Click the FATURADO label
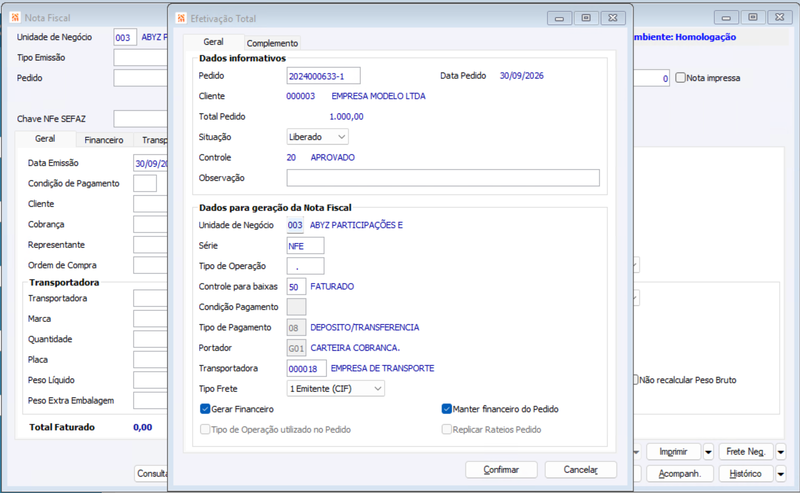This screenshot has width=800, height=493. click(332, 286)
